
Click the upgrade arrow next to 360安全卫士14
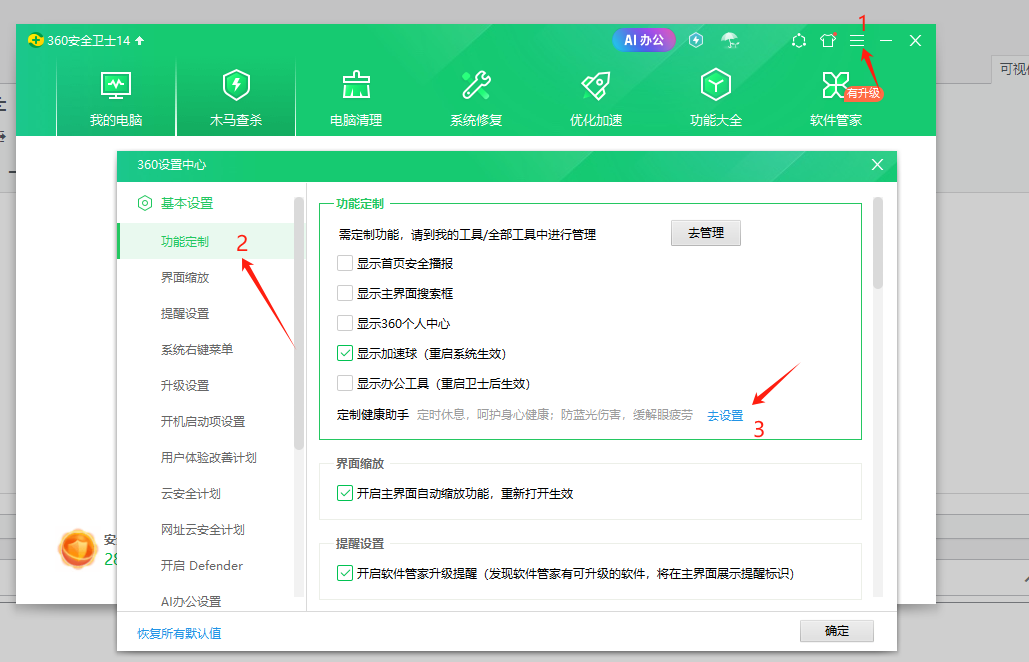(x=140, y=41)
